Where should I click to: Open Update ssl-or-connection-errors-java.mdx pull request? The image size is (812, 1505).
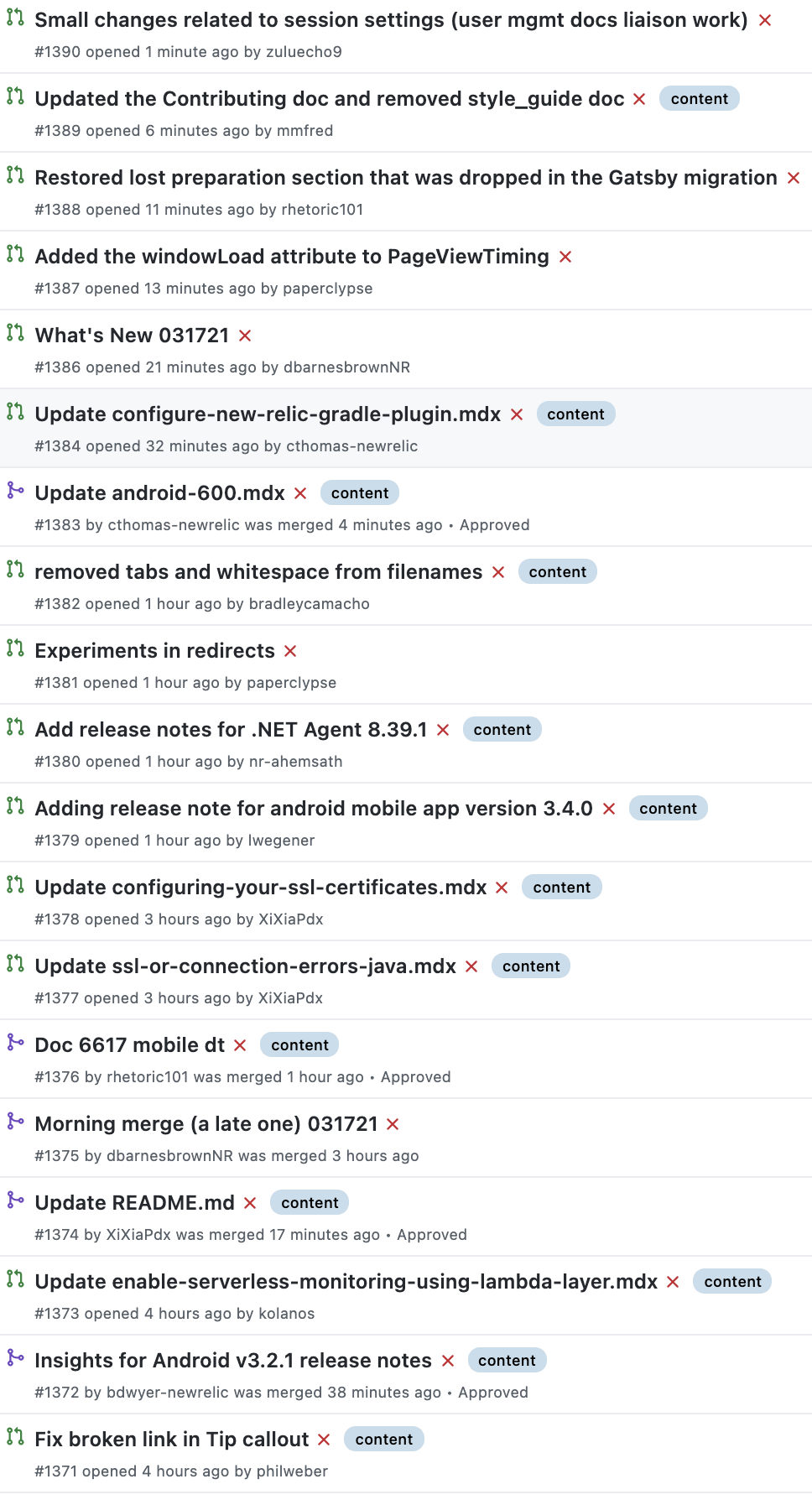pos(245,966)
